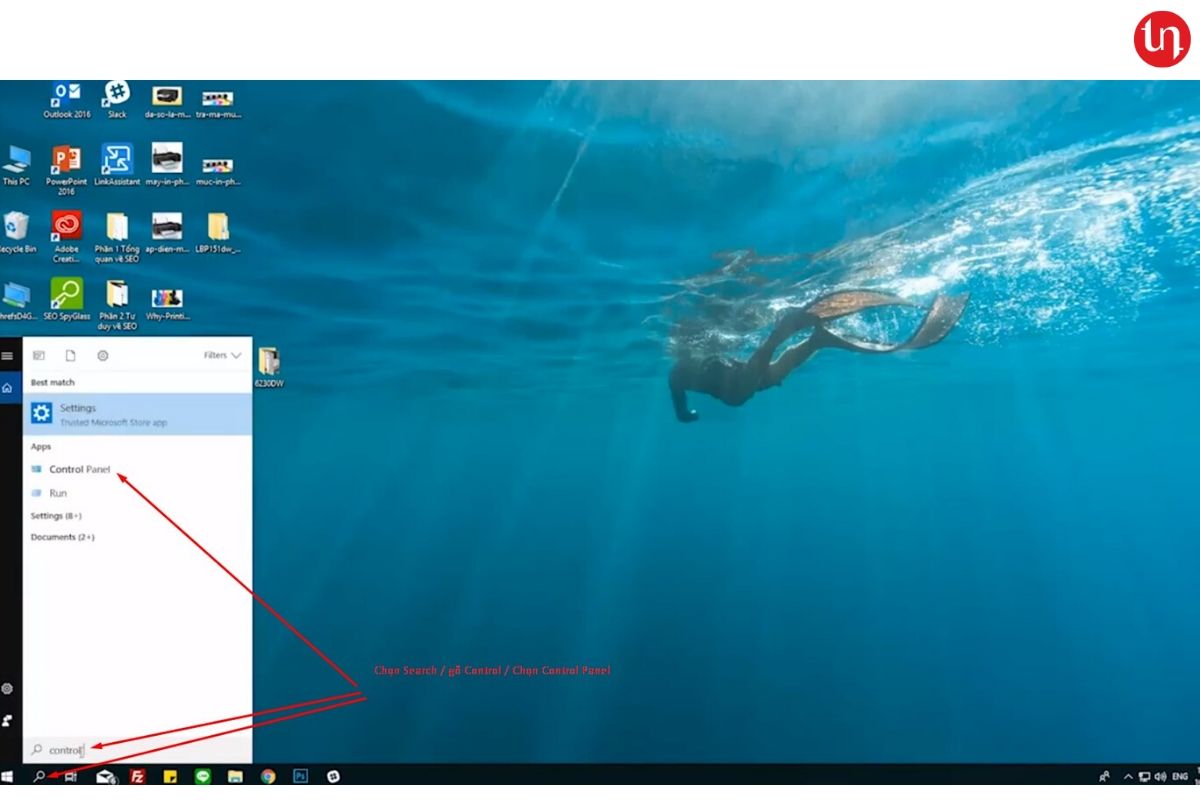The width and height of the screenshot is (1200, 800).
Task: Filter search results by documents icon
Action: click(71, 355)
